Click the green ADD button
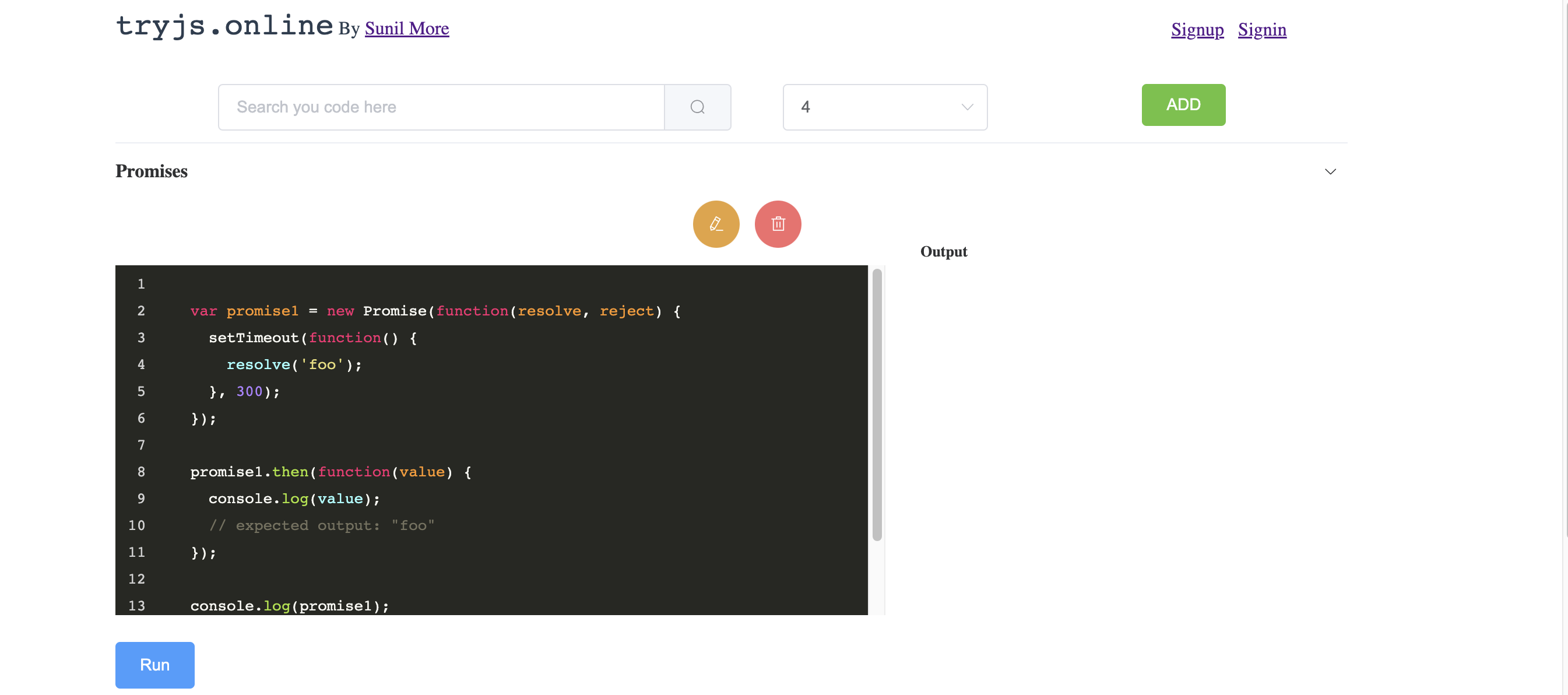 point(1183,105)
